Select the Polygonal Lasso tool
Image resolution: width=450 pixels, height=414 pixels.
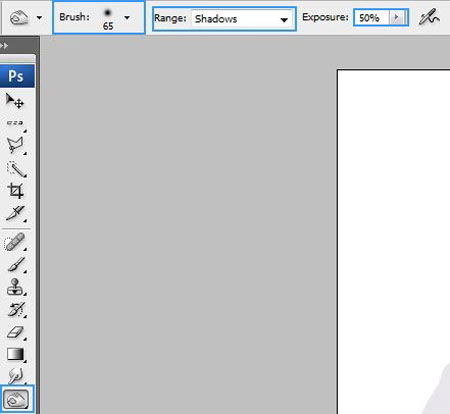15,145
